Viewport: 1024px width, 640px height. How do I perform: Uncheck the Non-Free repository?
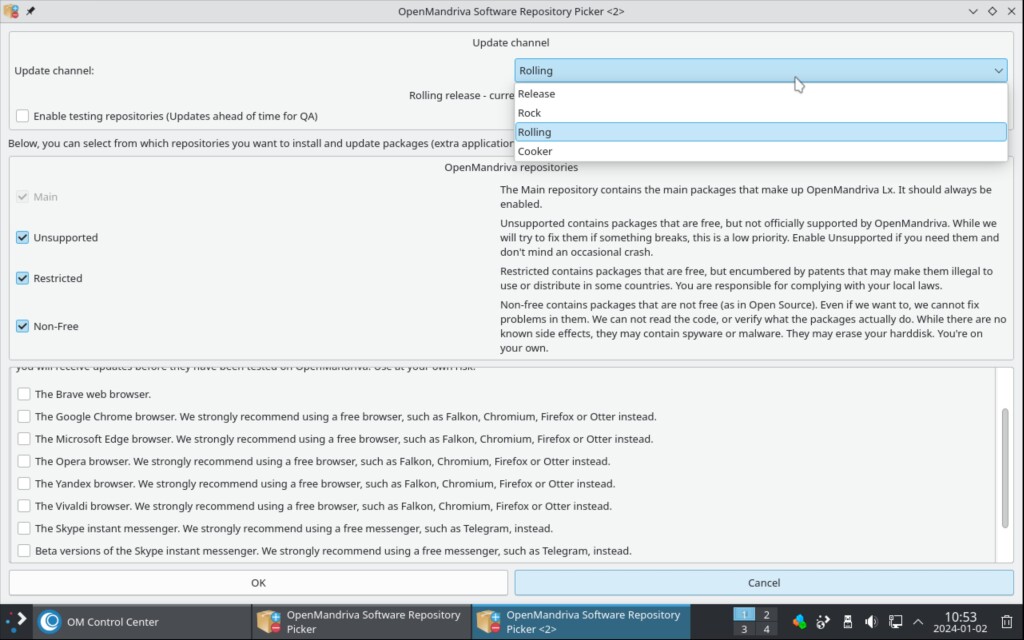coord(23,326)
